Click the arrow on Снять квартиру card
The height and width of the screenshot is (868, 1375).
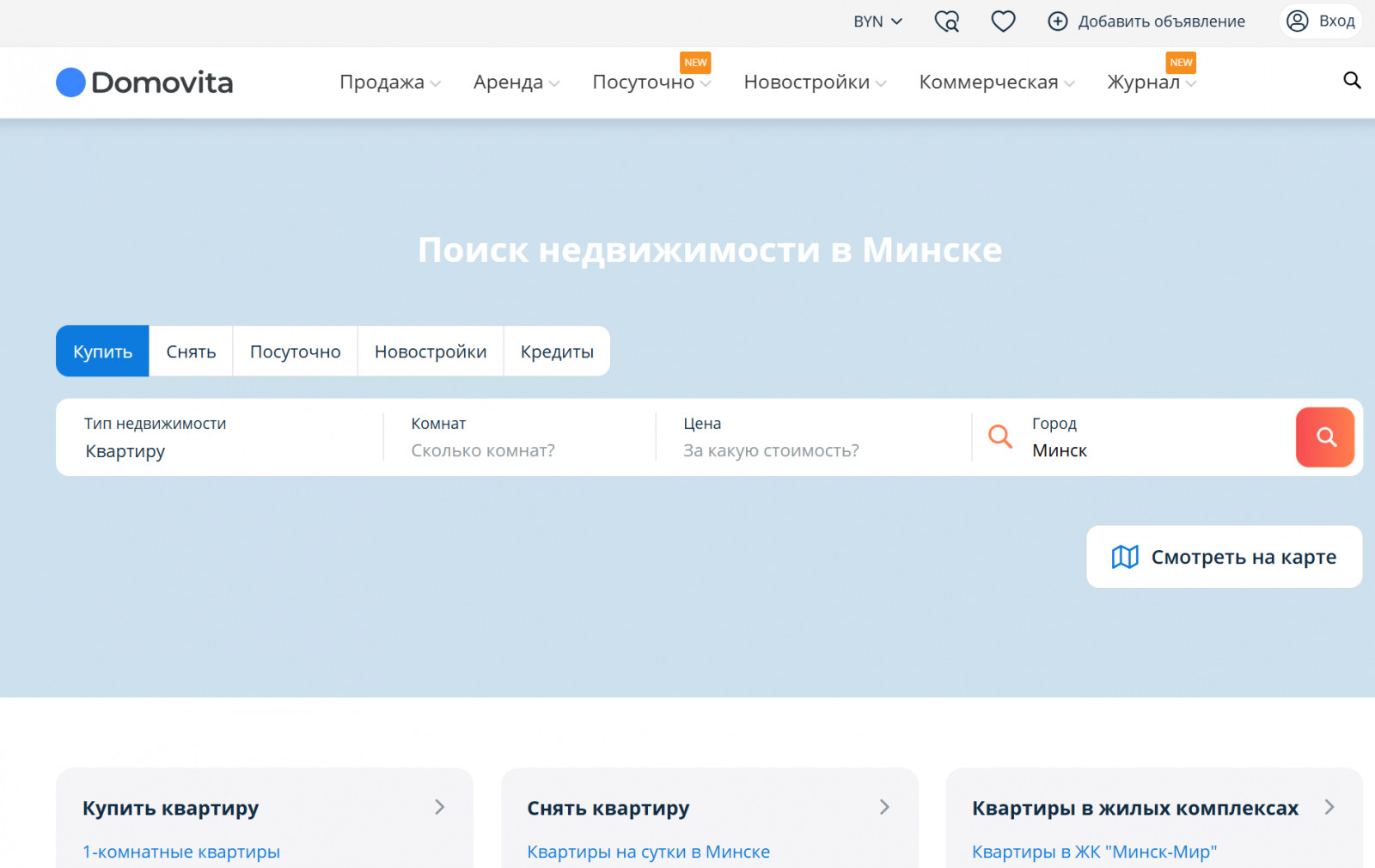884,807
